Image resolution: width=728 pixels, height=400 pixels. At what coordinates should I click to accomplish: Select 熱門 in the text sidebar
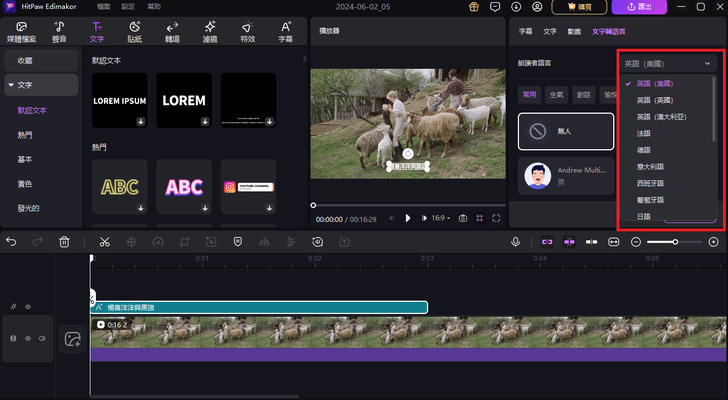24,135
